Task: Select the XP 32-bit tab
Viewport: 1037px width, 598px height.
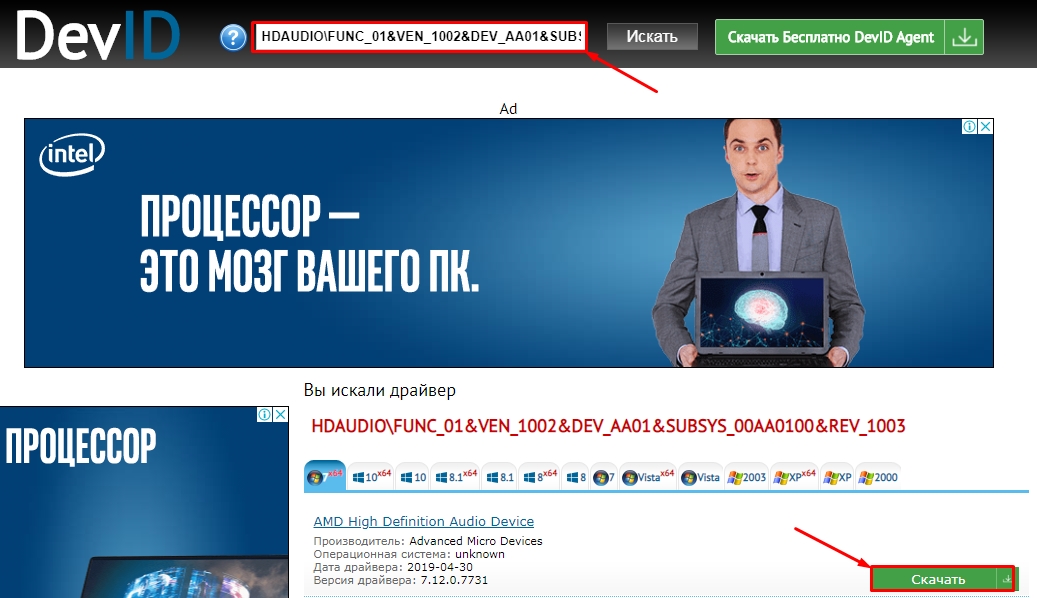Action: pyautogui.click(x=837, y=477)
